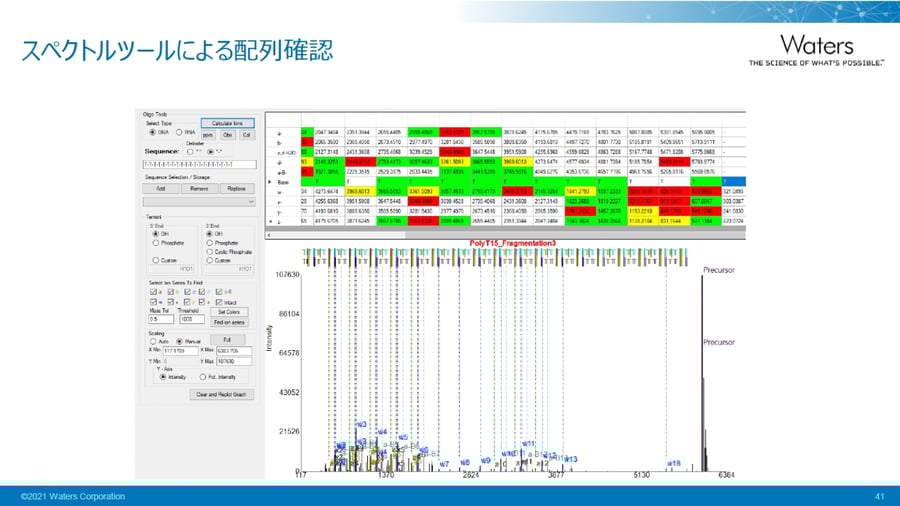Select the DNA type radio button

[x=152, y=132]
